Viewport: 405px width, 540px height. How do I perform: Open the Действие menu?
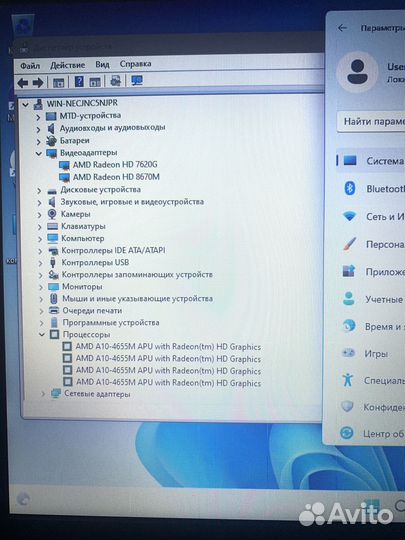(x=68, y=65)
